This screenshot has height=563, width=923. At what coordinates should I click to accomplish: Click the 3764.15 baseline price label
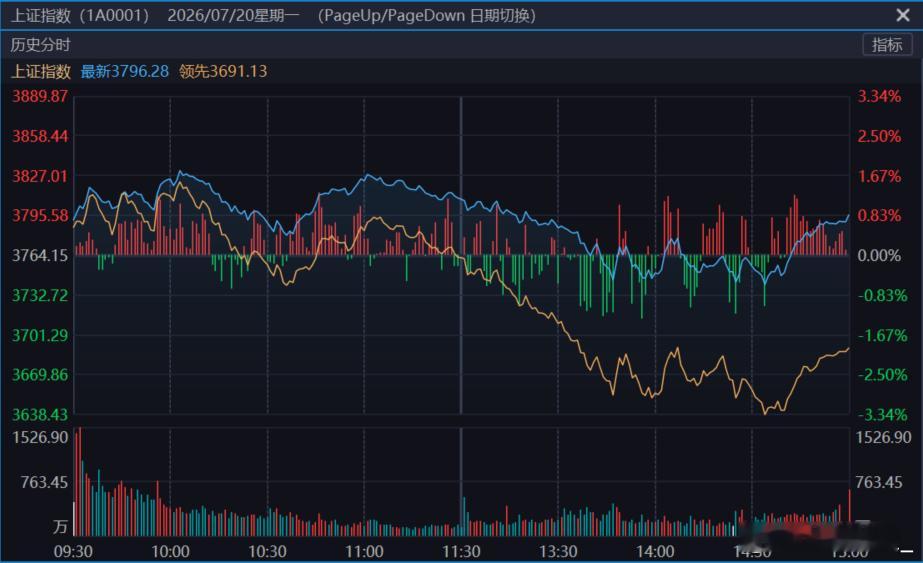tap(40, 256)
